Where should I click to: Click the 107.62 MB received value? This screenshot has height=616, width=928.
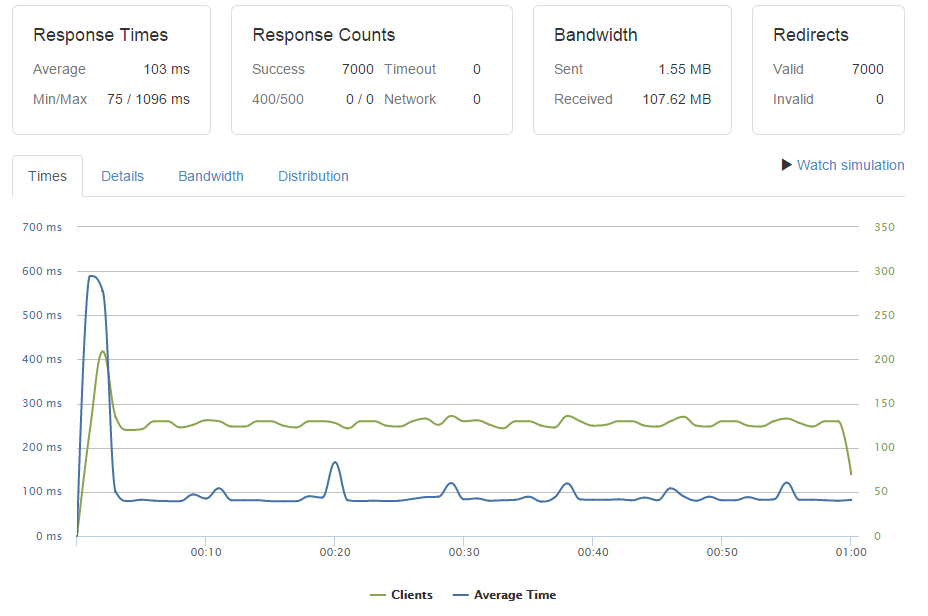pos(676,99)
